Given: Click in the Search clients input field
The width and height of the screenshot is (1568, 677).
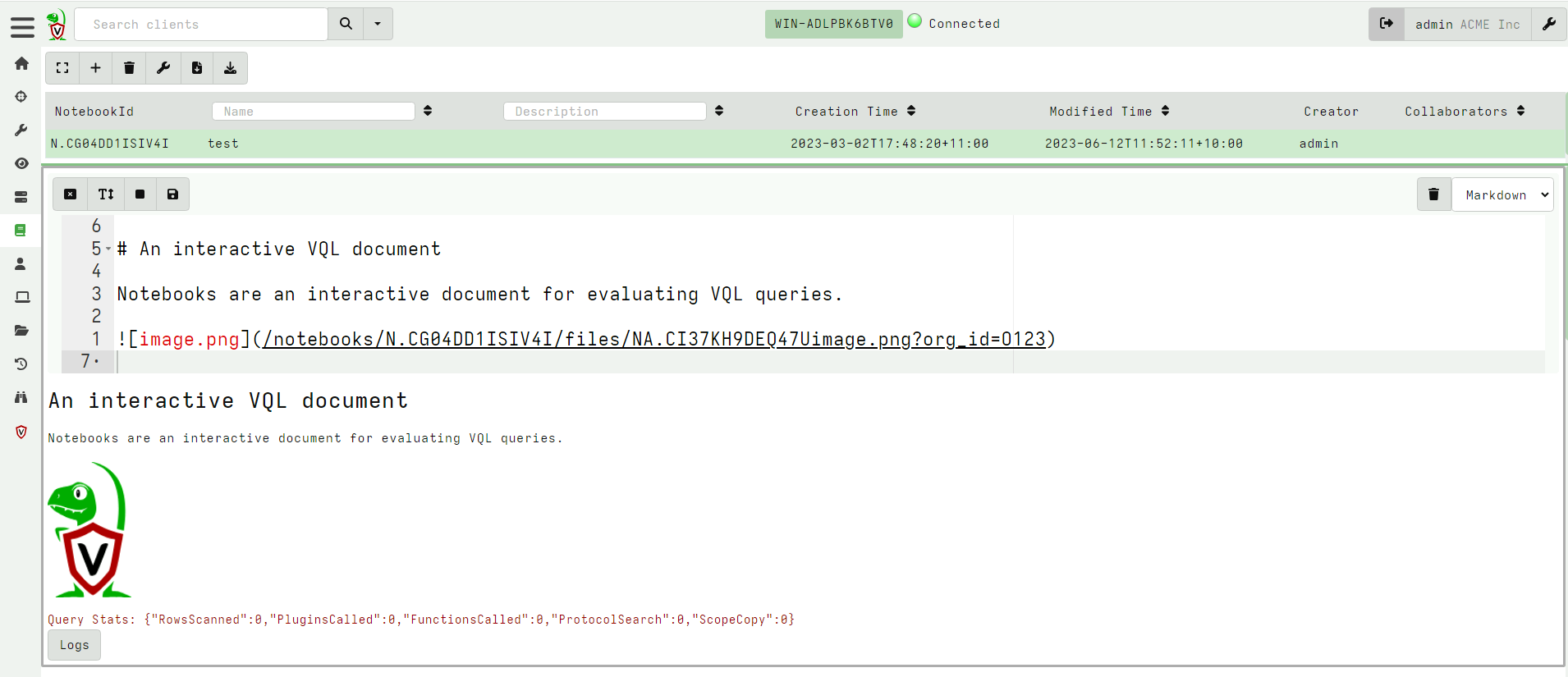Looking at the screenshot, I should (201, 25).
